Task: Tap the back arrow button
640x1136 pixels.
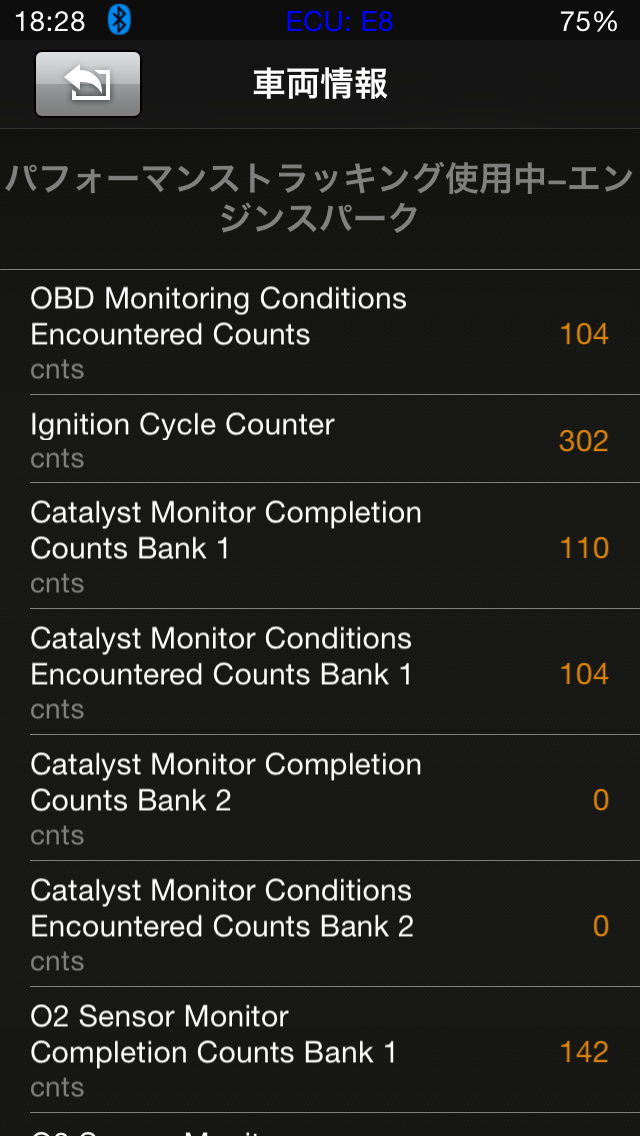Action: [88, 84]
